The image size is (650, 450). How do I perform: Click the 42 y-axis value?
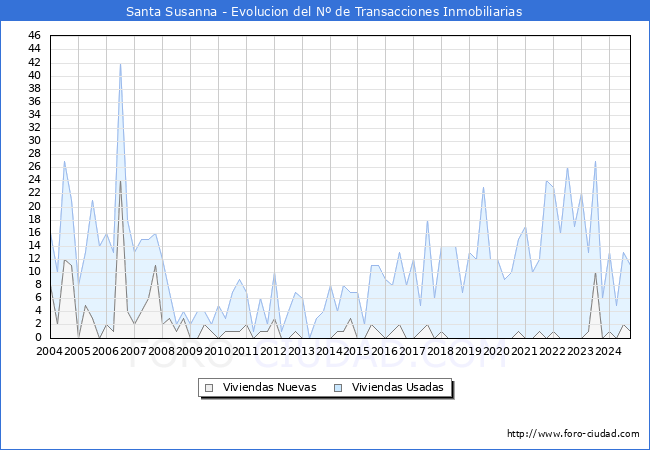[x=34, y=62]
